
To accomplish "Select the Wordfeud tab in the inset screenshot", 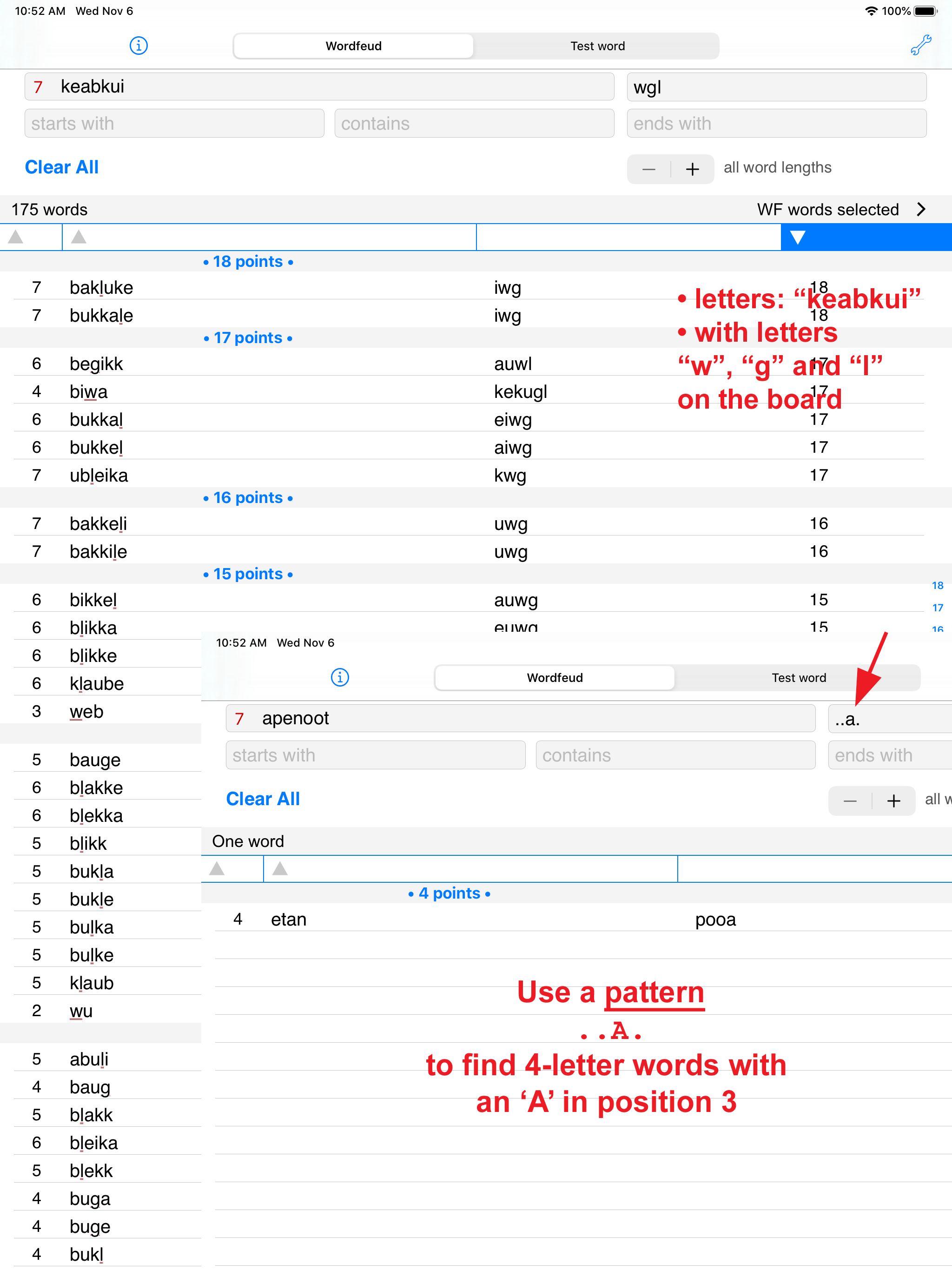I will click(x=555, y=677).
